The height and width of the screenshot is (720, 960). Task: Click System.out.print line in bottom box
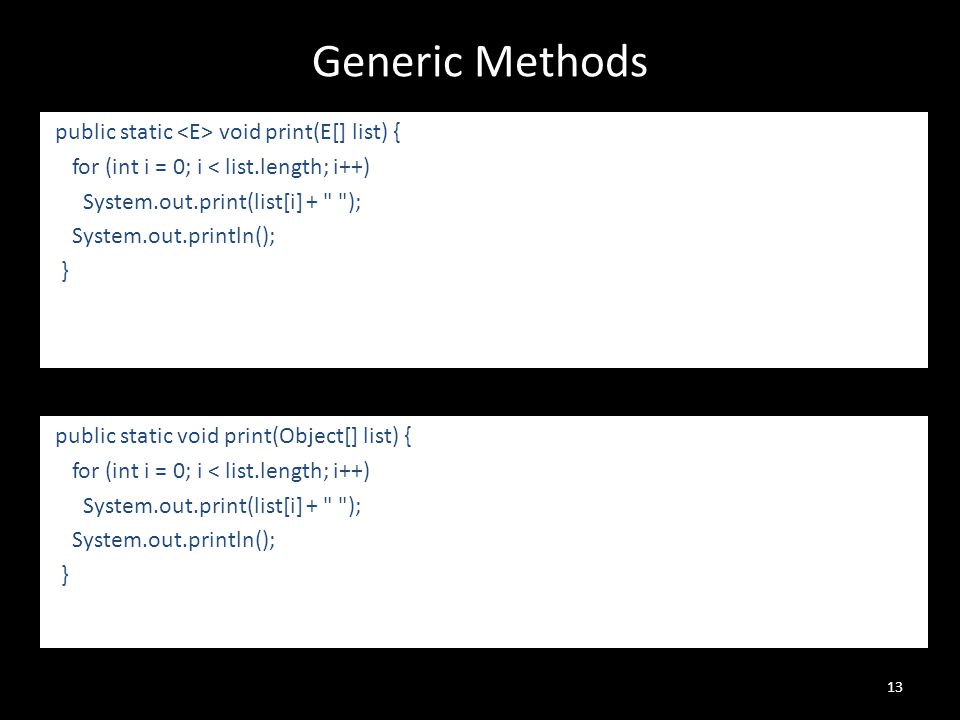[x=222, y=506]
